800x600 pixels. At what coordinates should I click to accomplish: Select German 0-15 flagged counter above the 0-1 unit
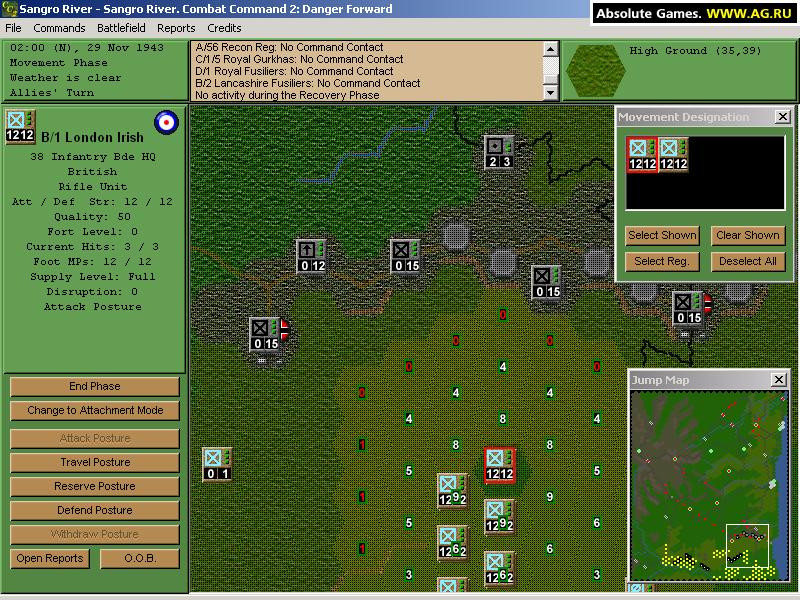point(264,335)
